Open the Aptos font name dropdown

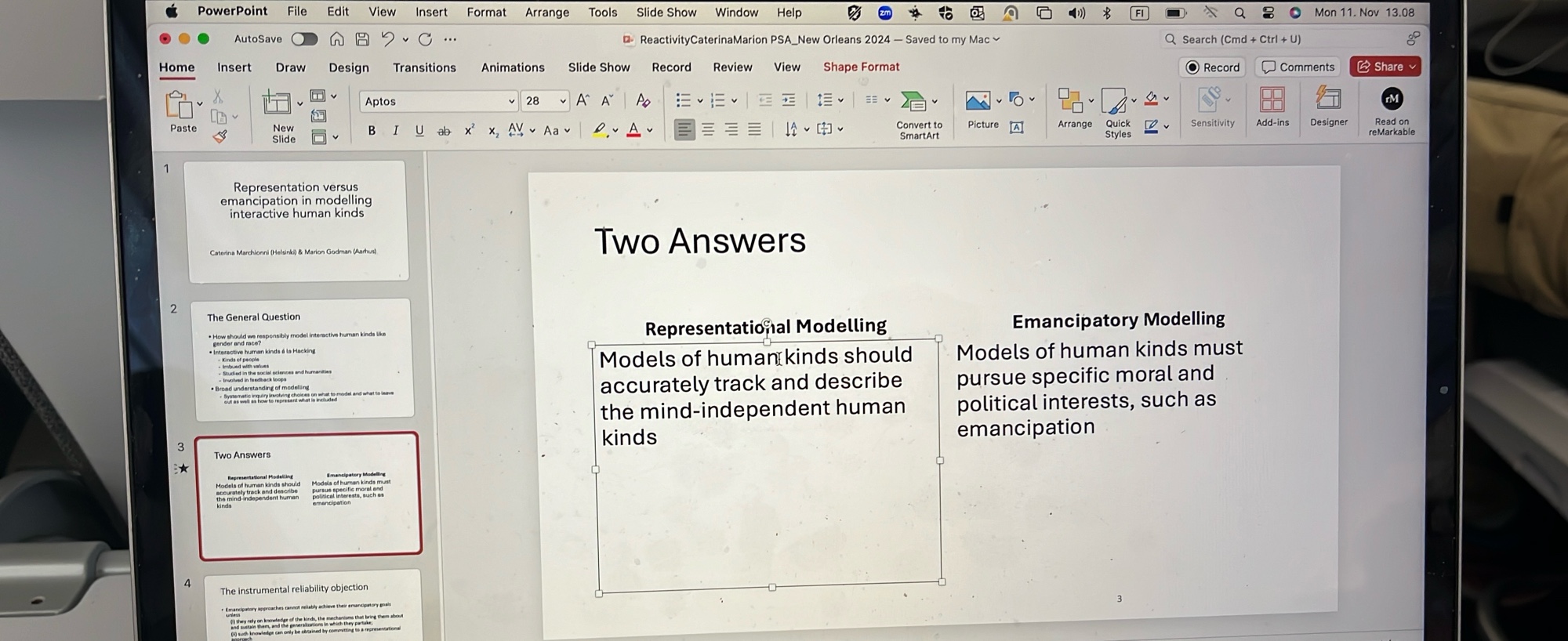[x=511, y=101]
